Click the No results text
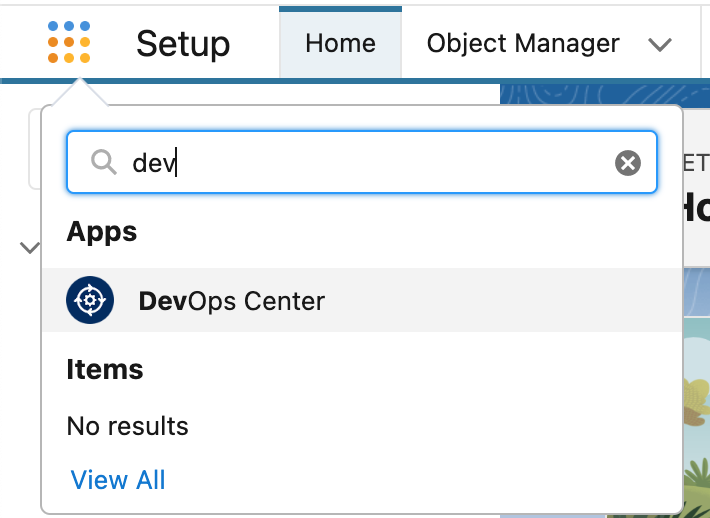 pyautogui.click(x=127, y=426)
